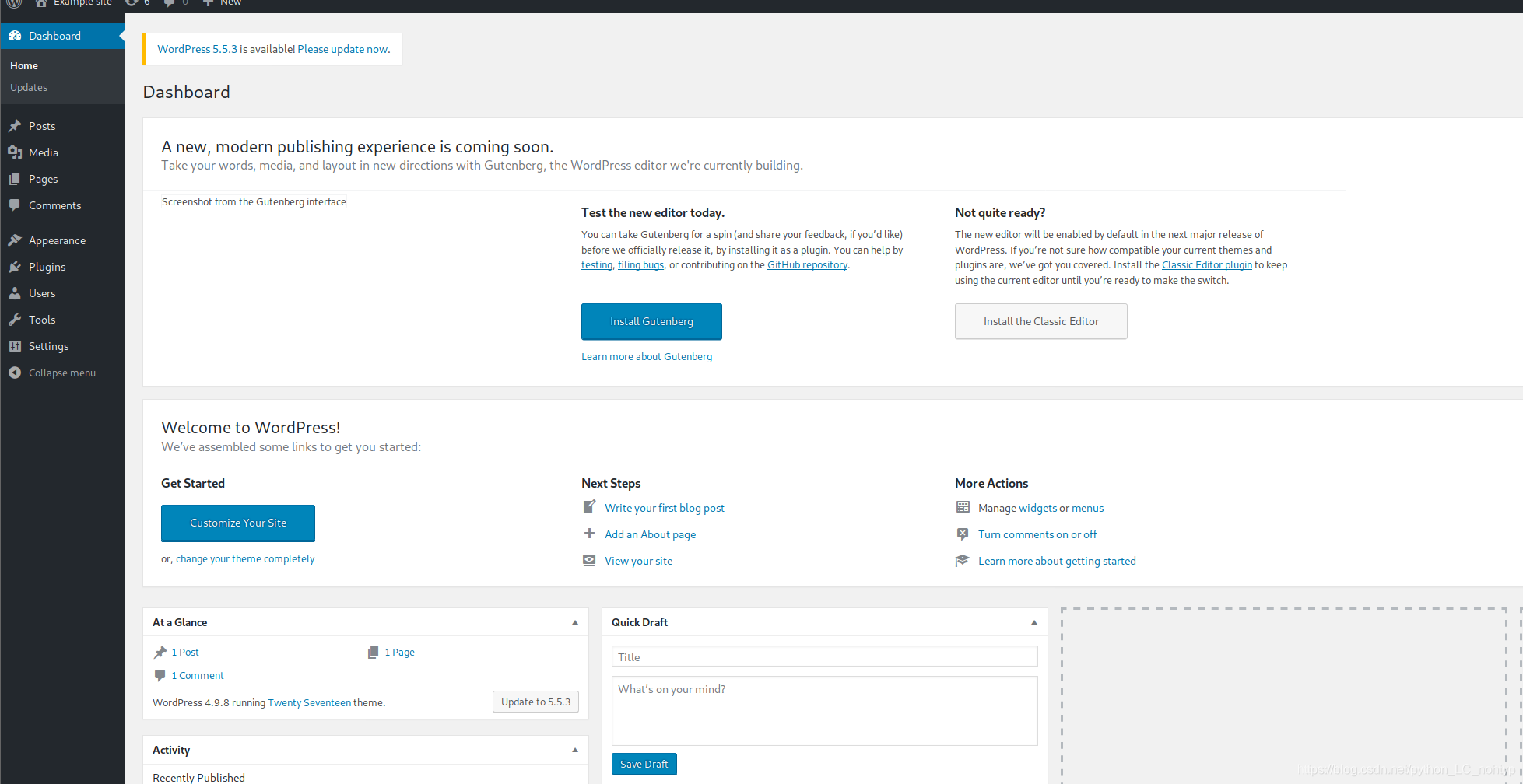The height and width of the screenshot is (784, 1523).
Task: Click the testing link
Action: click(597, 265)
